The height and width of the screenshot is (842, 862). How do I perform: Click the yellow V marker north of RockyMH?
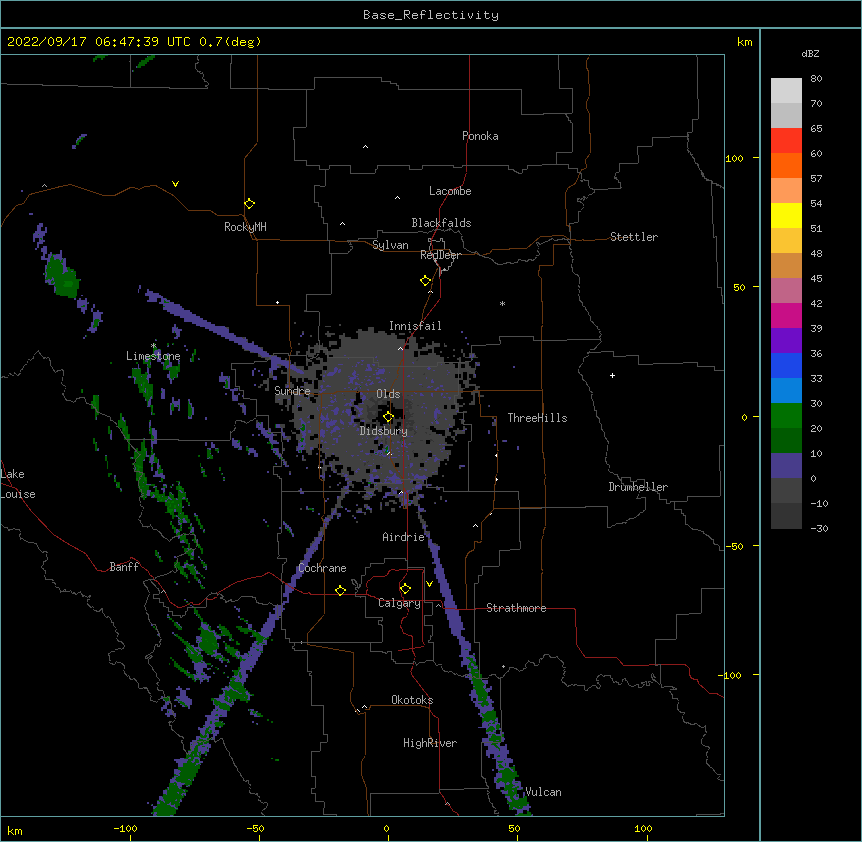click(175, 184)
